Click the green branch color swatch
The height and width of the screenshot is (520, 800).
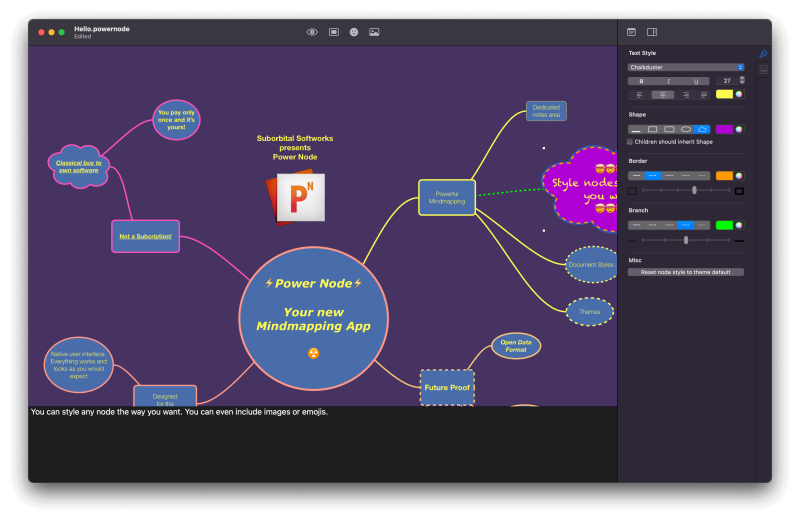pos(724,226)
